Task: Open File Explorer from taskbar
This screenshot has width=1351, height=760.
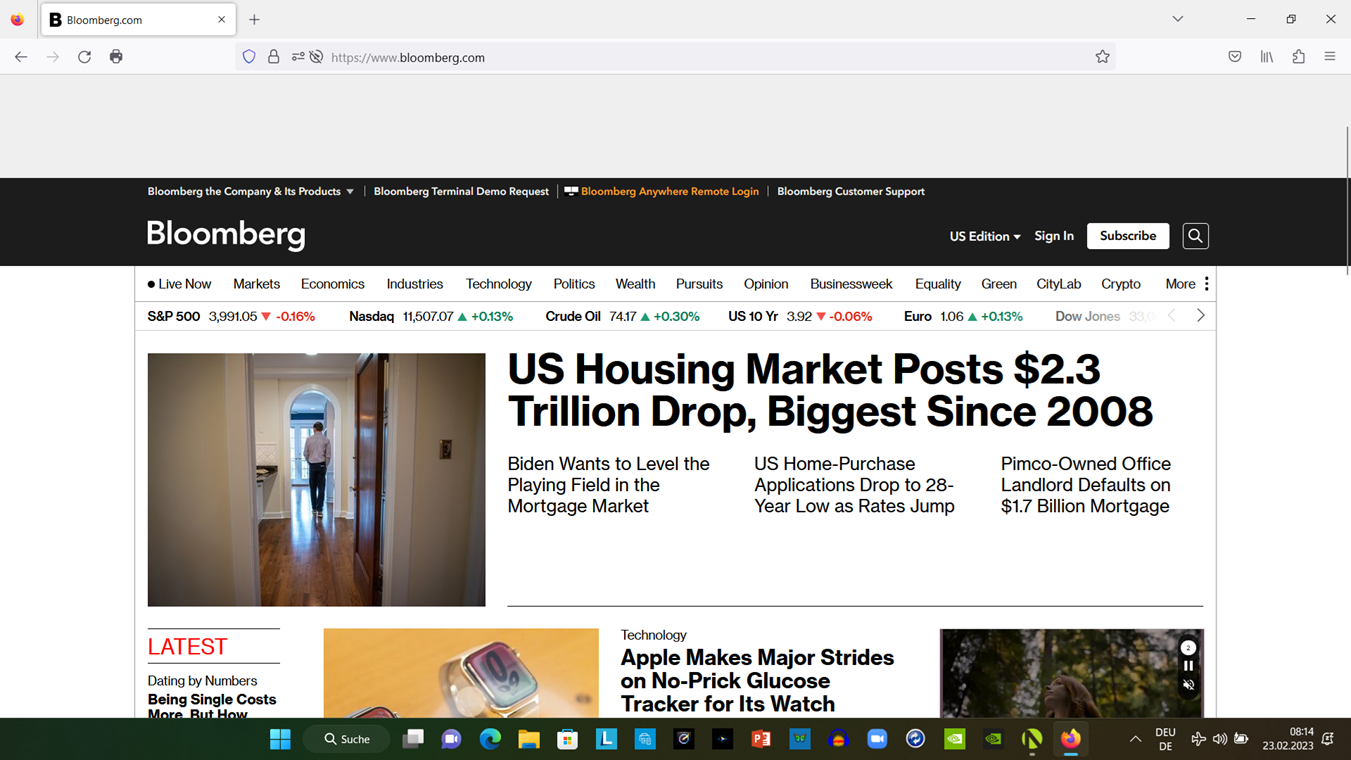Action: [529, 739]
